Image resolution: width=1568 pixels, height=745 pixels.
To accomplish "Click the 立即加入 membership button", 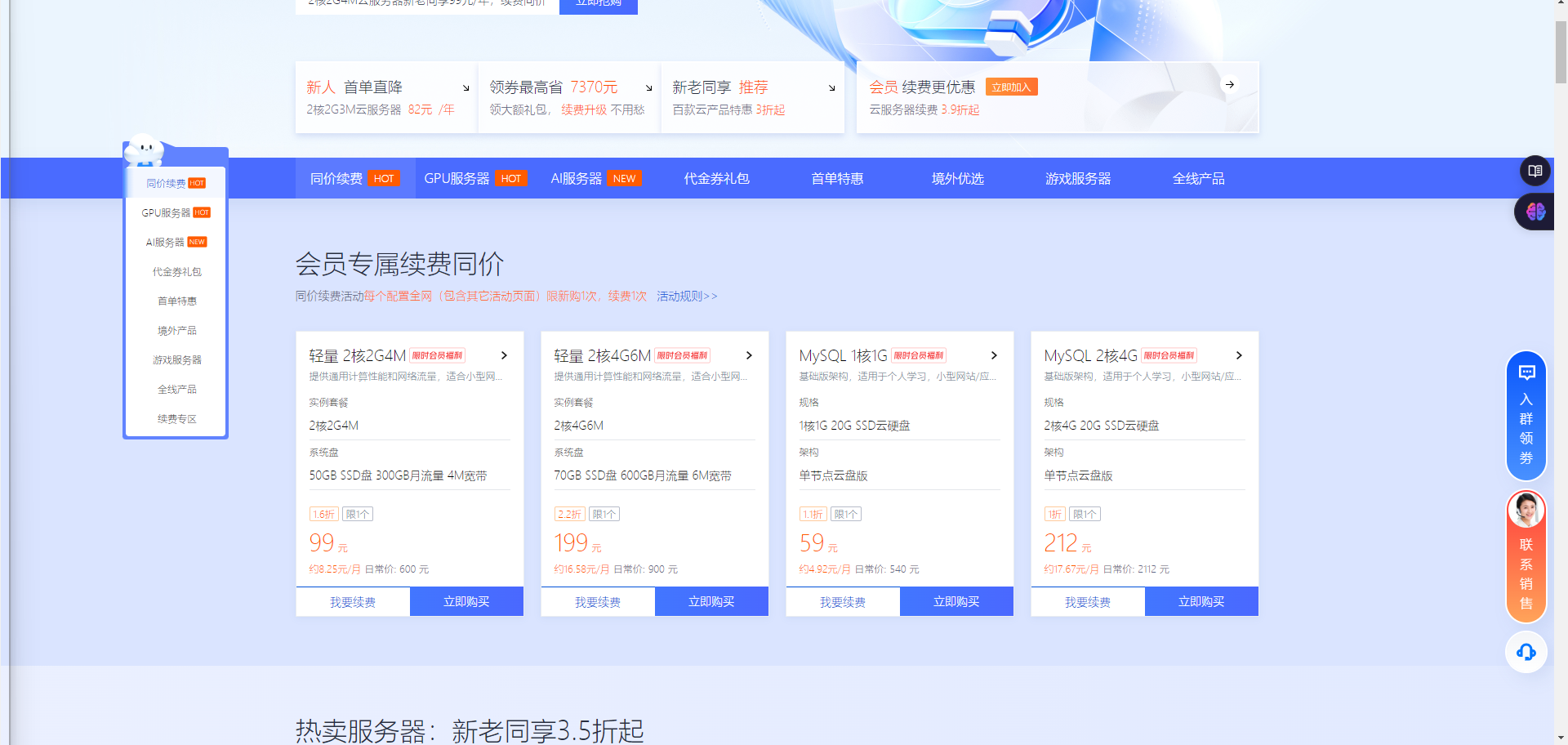I will pyautogui.click(x=1011, y=86).
